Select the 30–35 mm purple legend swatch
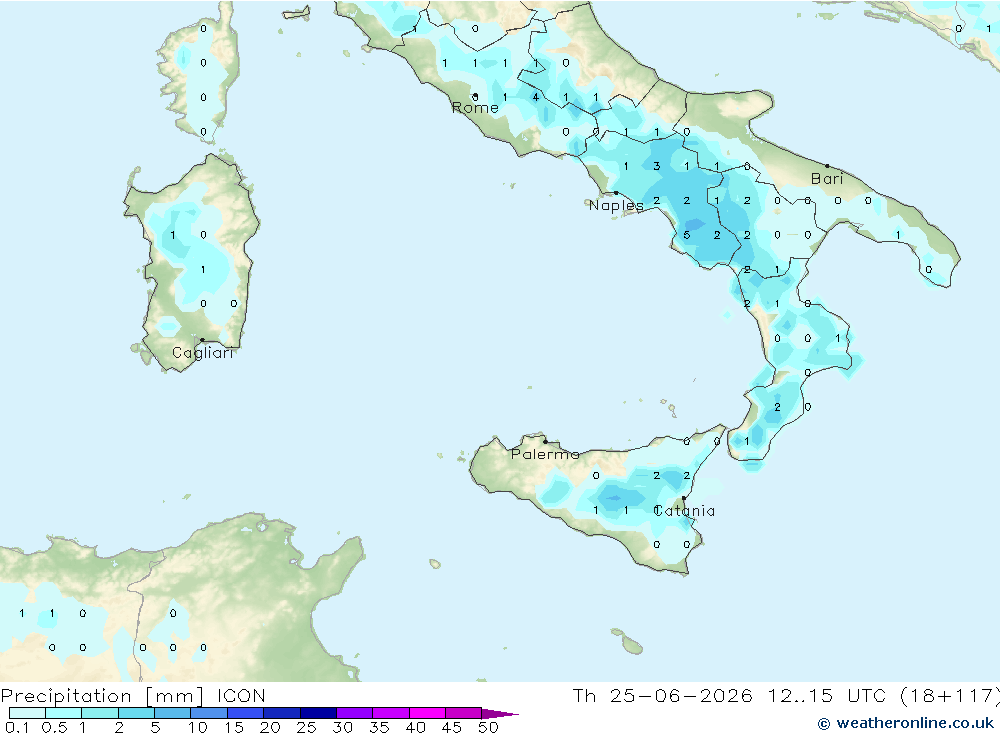The image size is (1000, 733). pyautogui.click(x=355, y=713)
